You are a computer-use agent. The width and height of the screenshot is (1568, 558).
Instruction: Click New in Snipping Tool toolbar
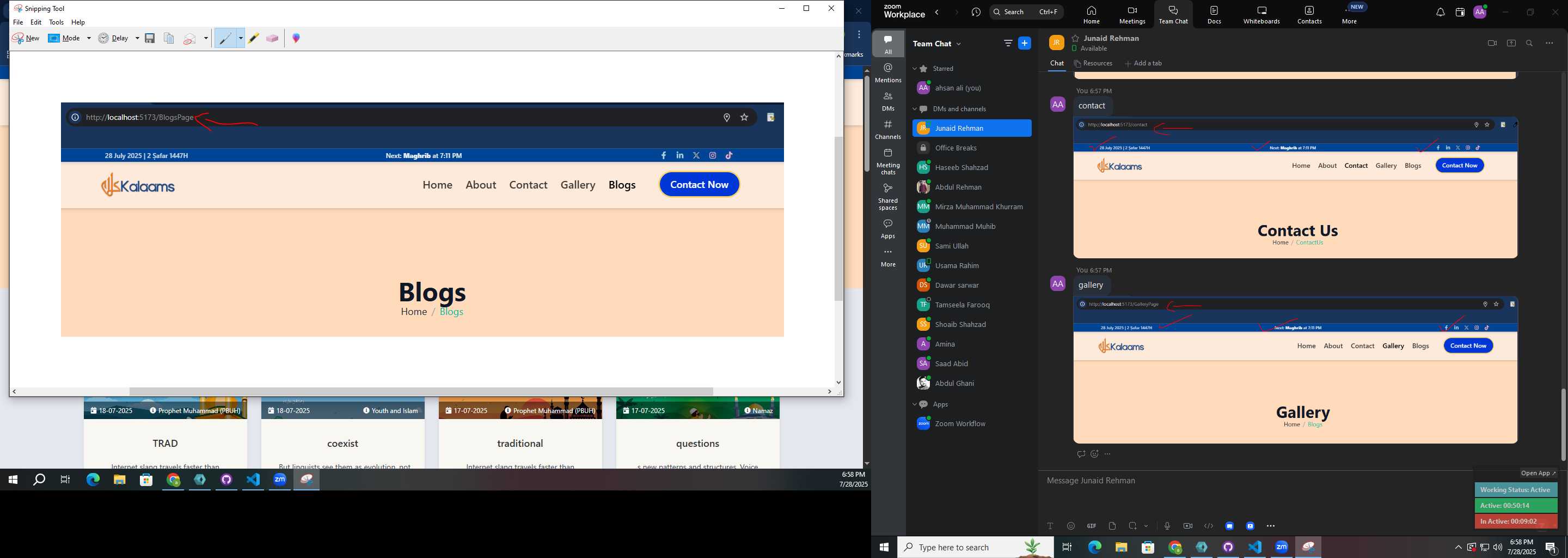click(26, 38)
